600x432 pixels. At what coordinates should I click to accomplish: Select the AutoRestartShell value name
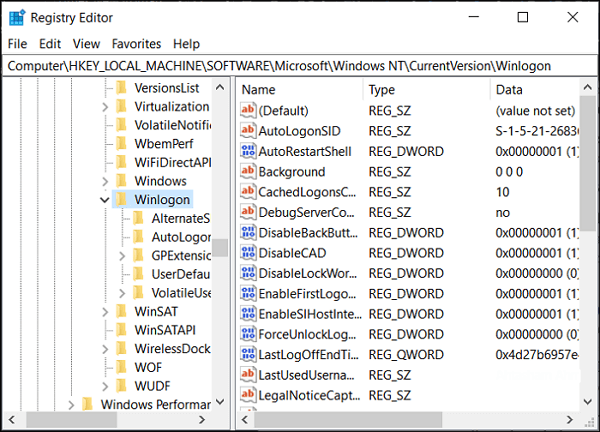tap(305, 151)
